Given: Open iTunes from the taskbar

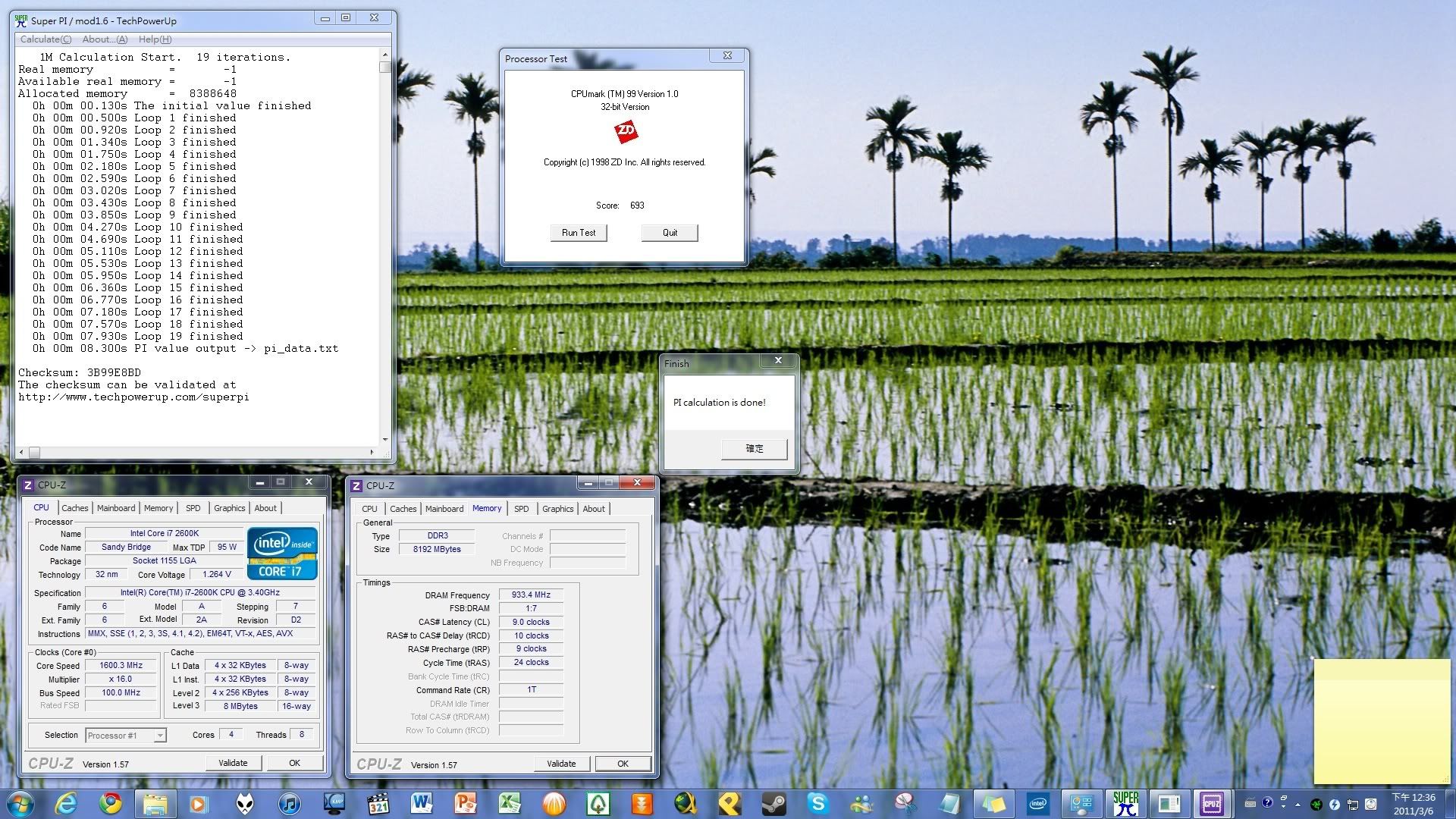Looking at the screenshot, I should (289, 803).
